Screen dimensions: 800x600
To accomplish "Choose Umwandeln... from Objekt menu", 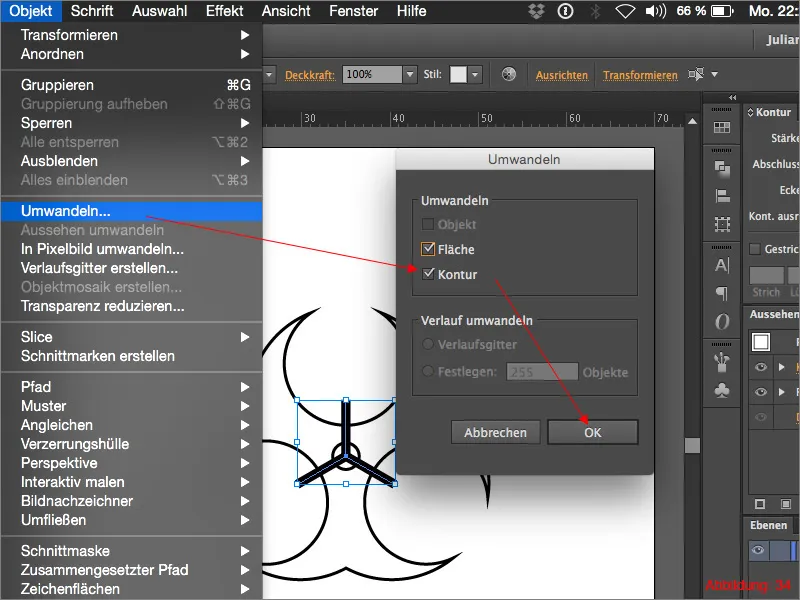I will click(x=132, y=211).
